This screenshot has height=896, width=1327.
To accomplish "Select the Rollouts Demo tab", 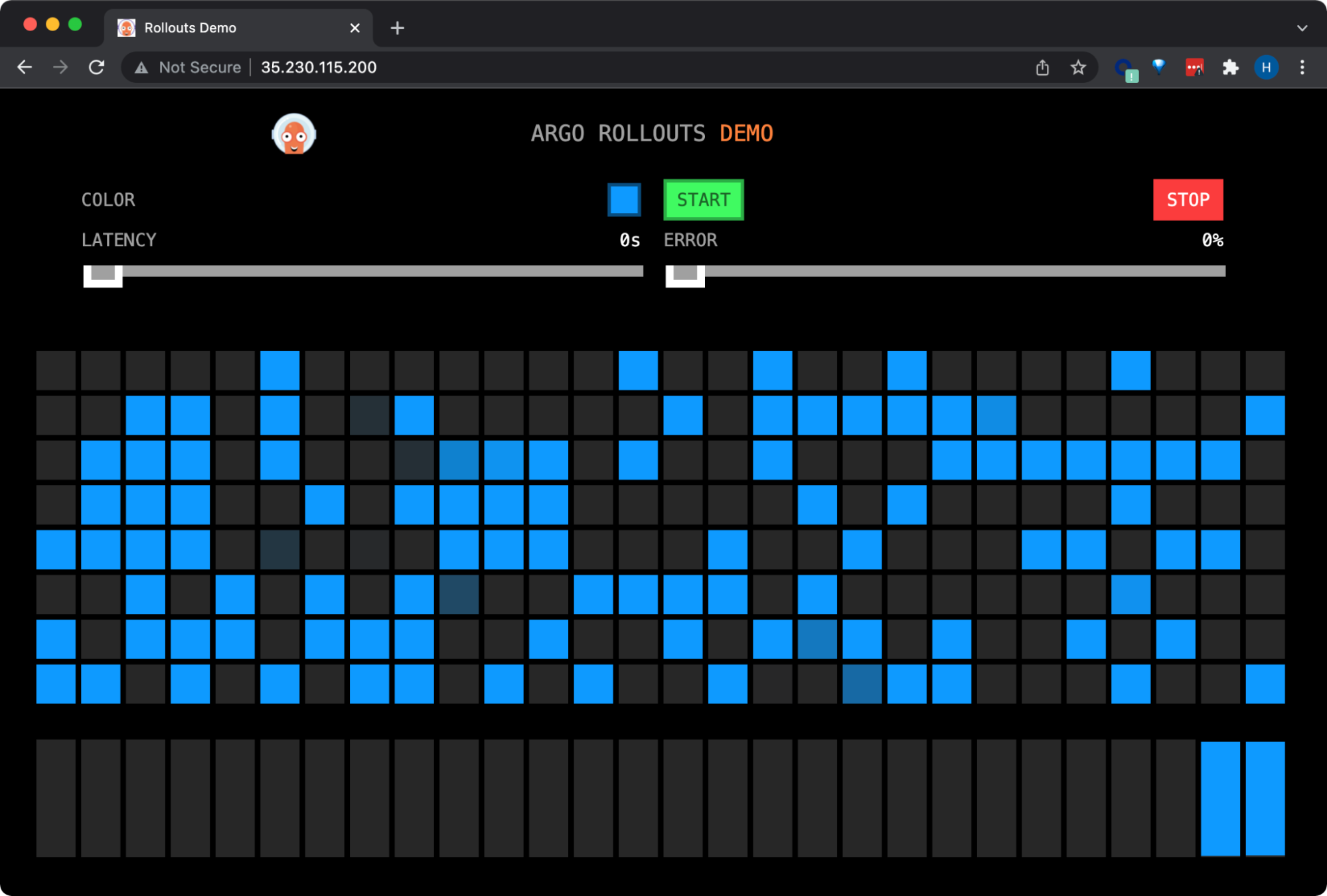I will [x=239, y=28].
